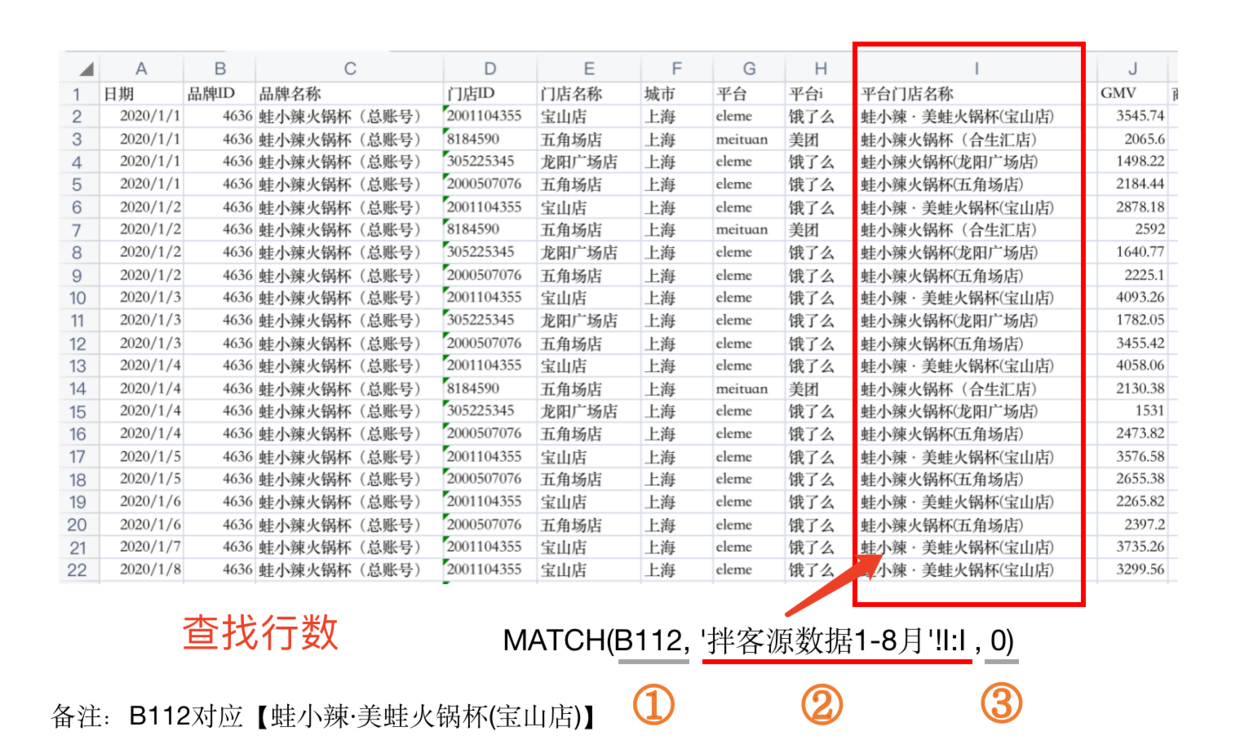
Task: Click the 品牌名称 header cell
Action: (350, 94)
